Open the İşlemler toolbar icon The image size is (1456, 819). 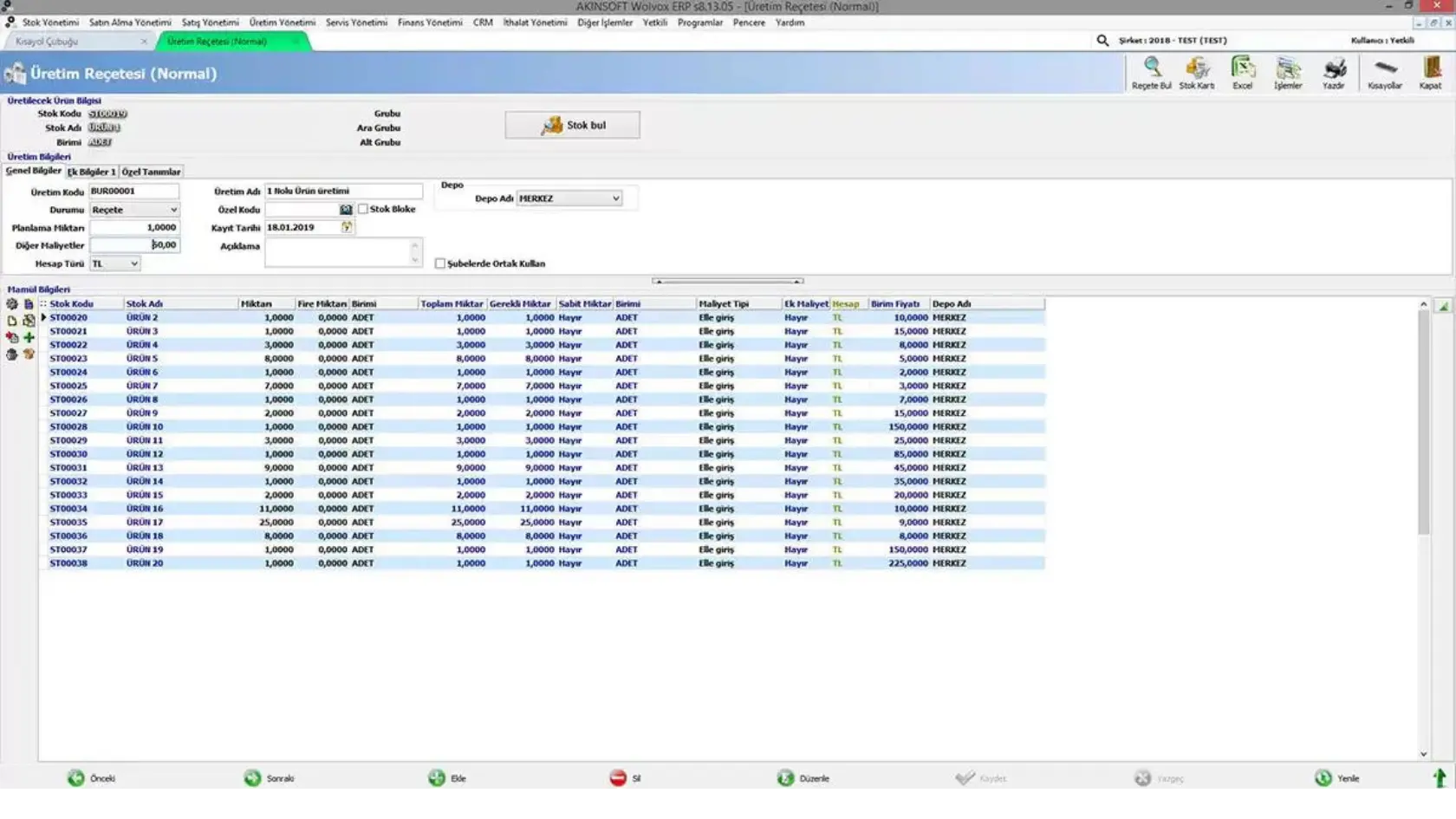(x=1288, y=73)
